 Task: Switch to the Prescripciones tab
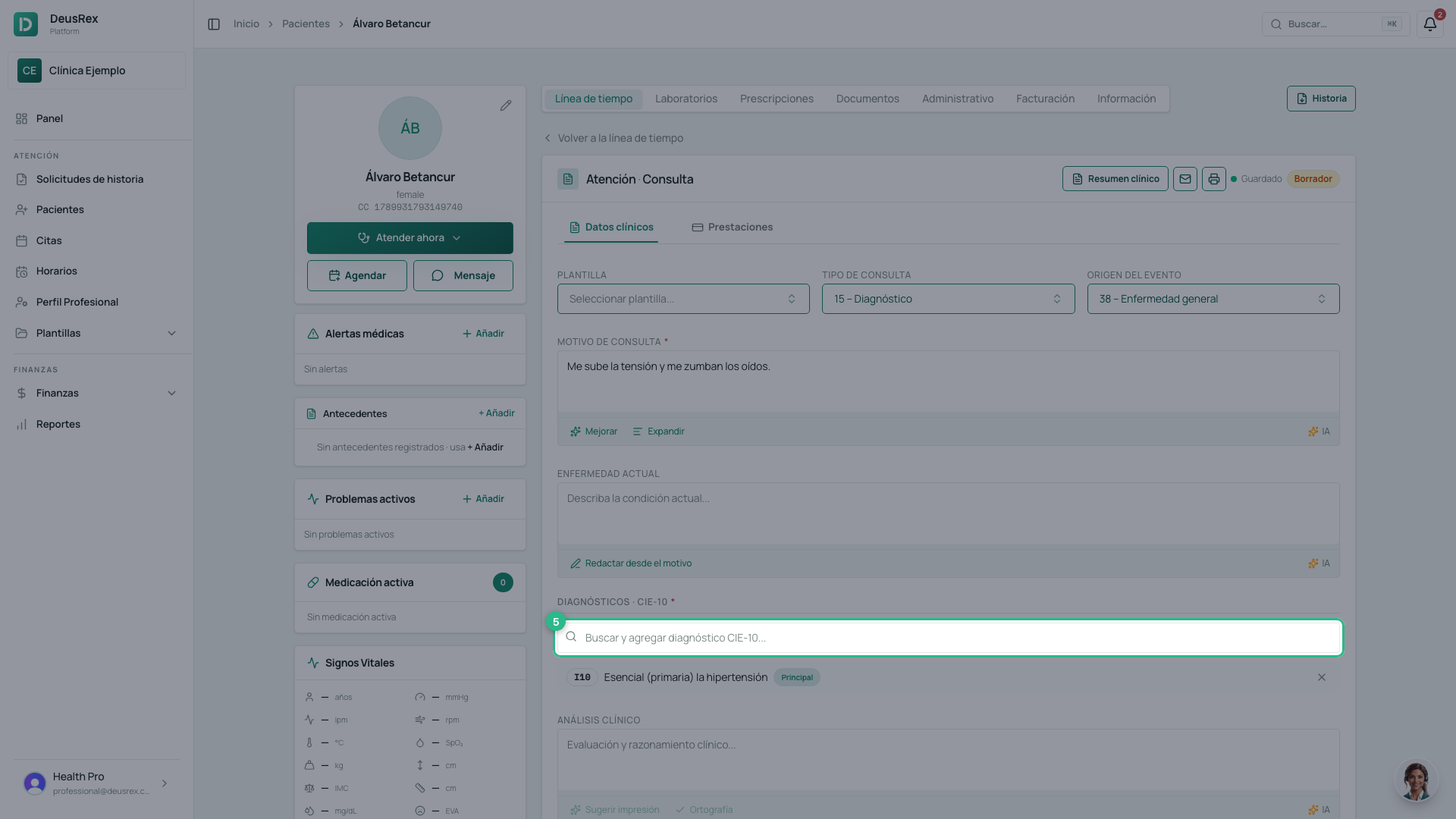tap(777, 99)
